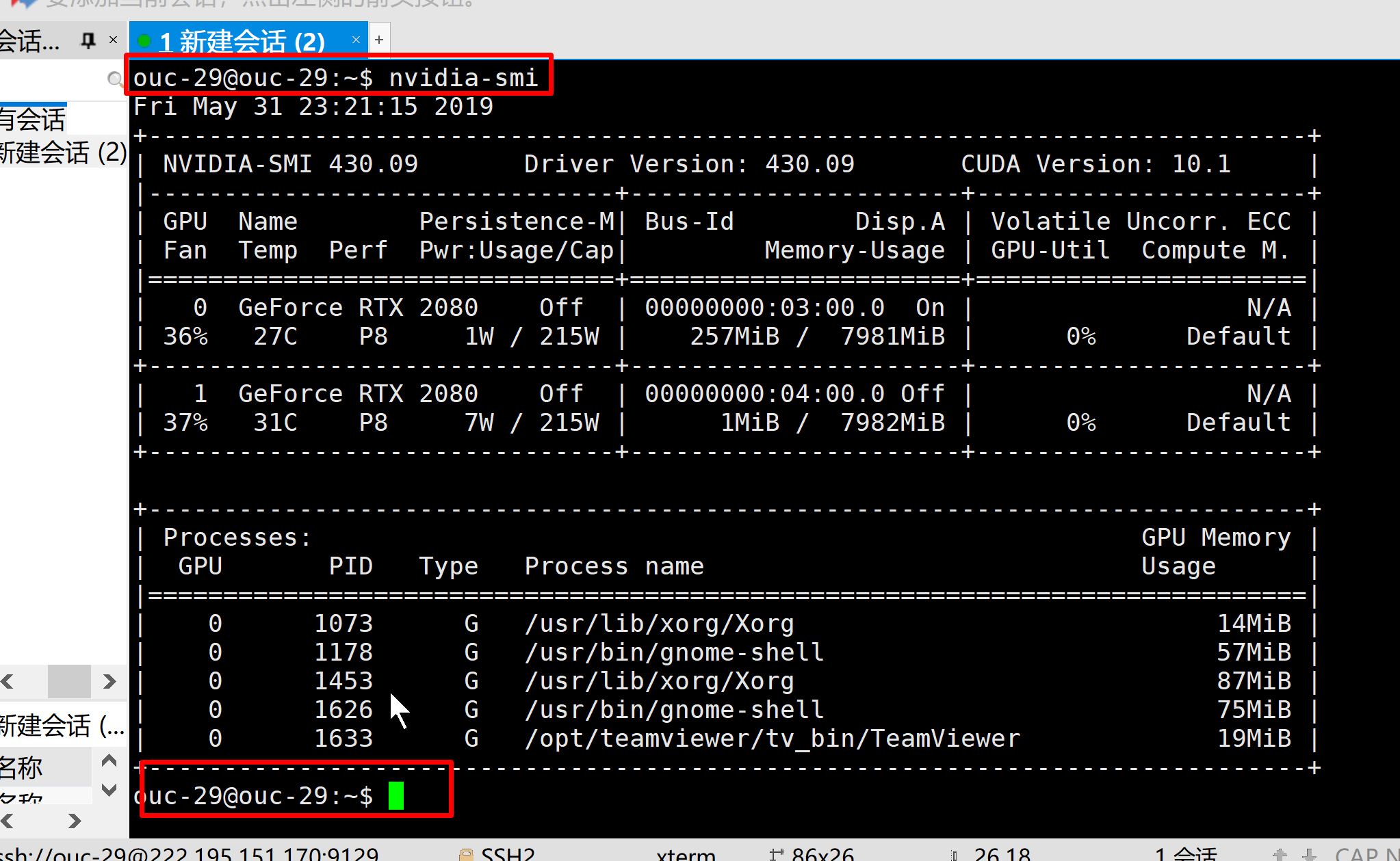1400x861 pixels.
Task: Click the SSH2 lock icon in status bar
Action: click(x=467, y=854)
